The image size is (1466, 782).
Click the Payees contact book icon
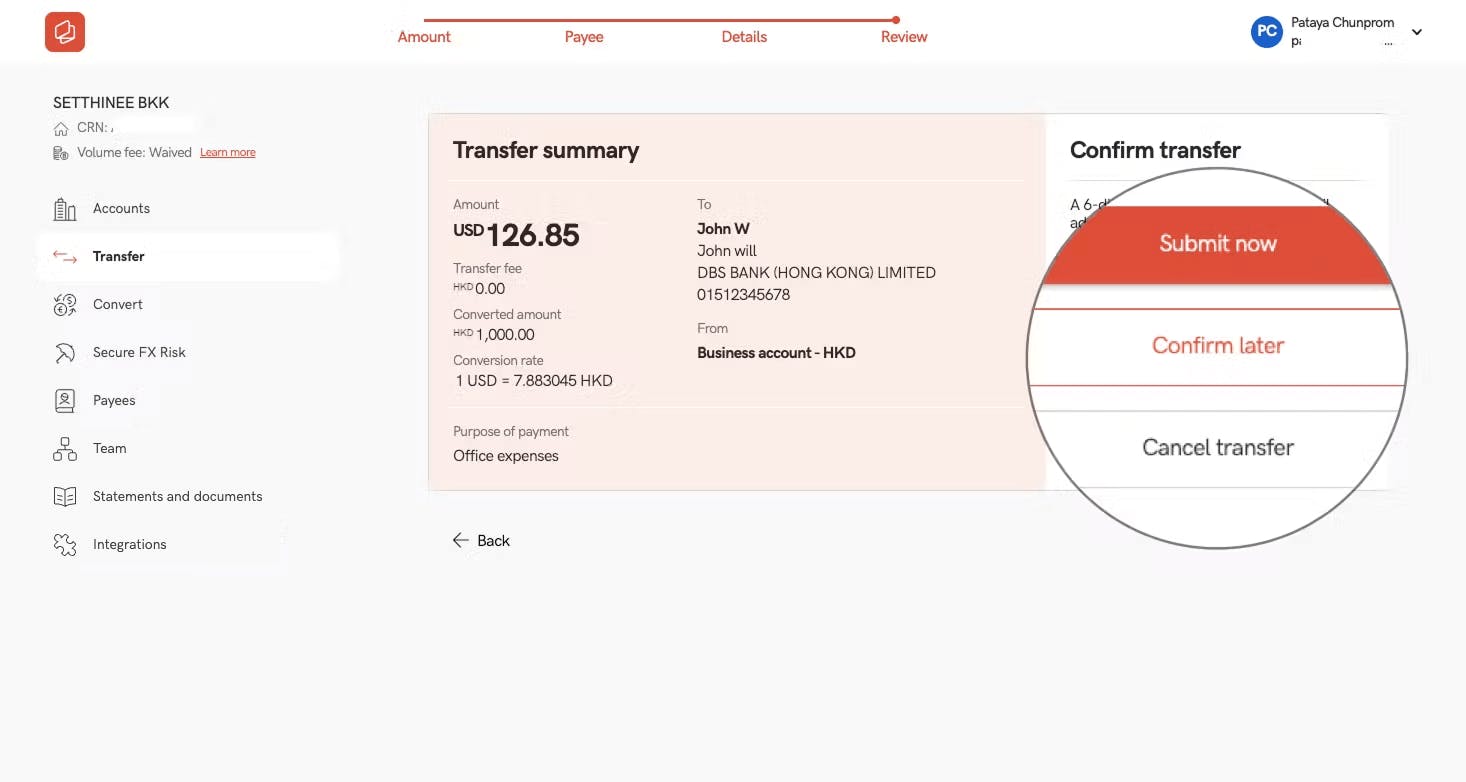(65, 401)
